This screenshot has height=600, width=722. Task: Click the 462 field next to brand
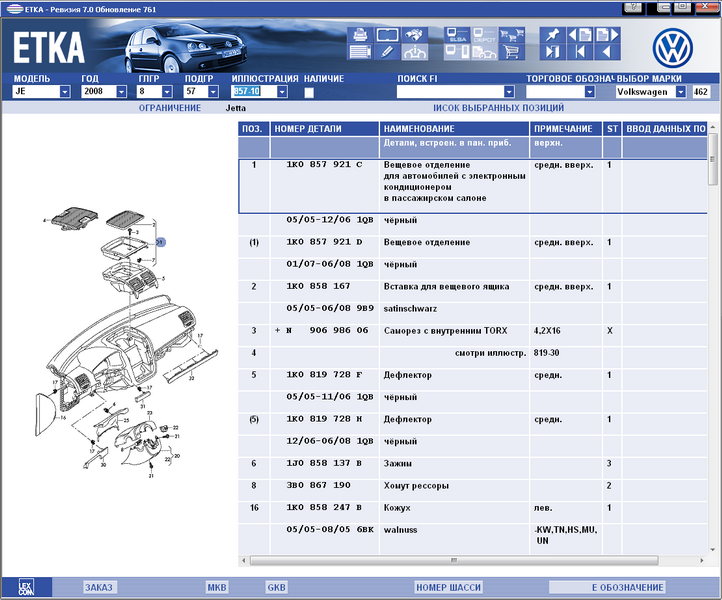701,92
